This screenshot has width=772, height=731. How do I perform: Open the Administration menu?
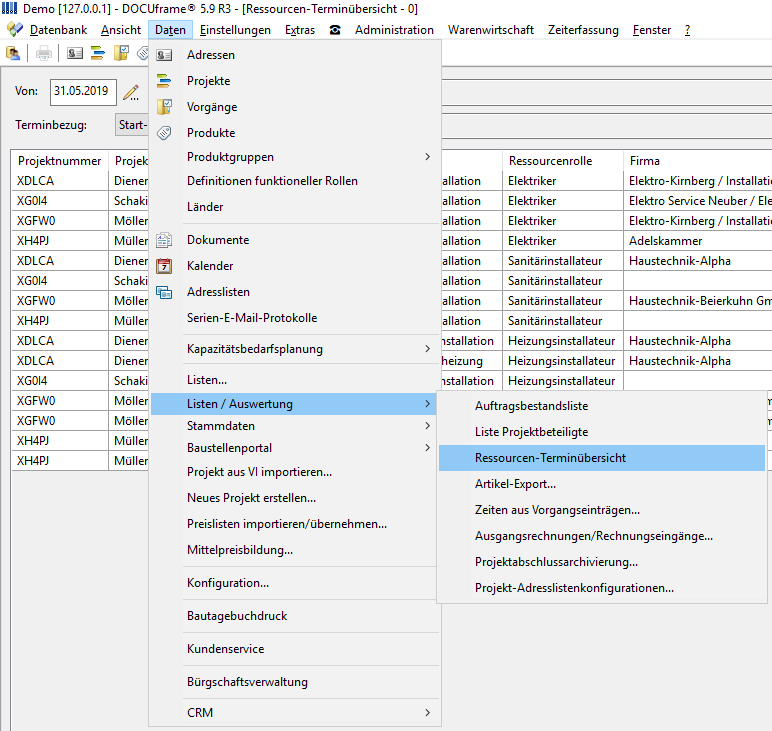click(394, 30)
